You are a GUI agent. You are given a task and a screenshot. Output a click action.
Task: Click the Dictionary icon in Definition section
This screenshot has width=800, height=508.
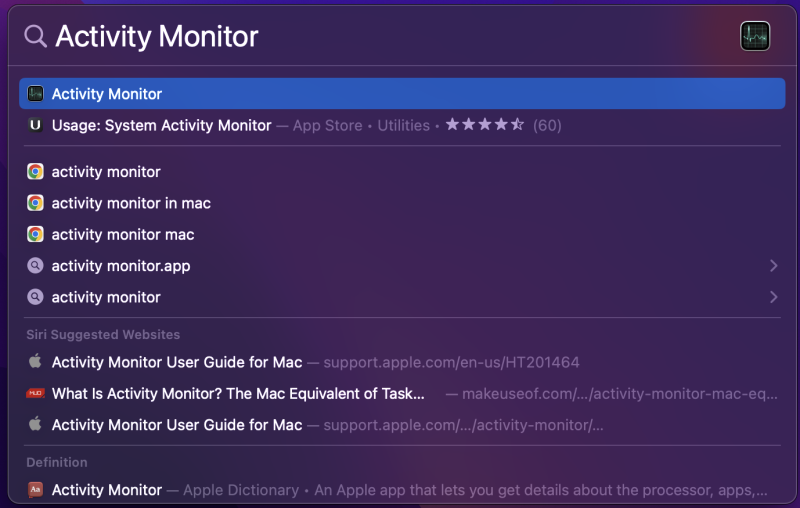tap(35, 490)
